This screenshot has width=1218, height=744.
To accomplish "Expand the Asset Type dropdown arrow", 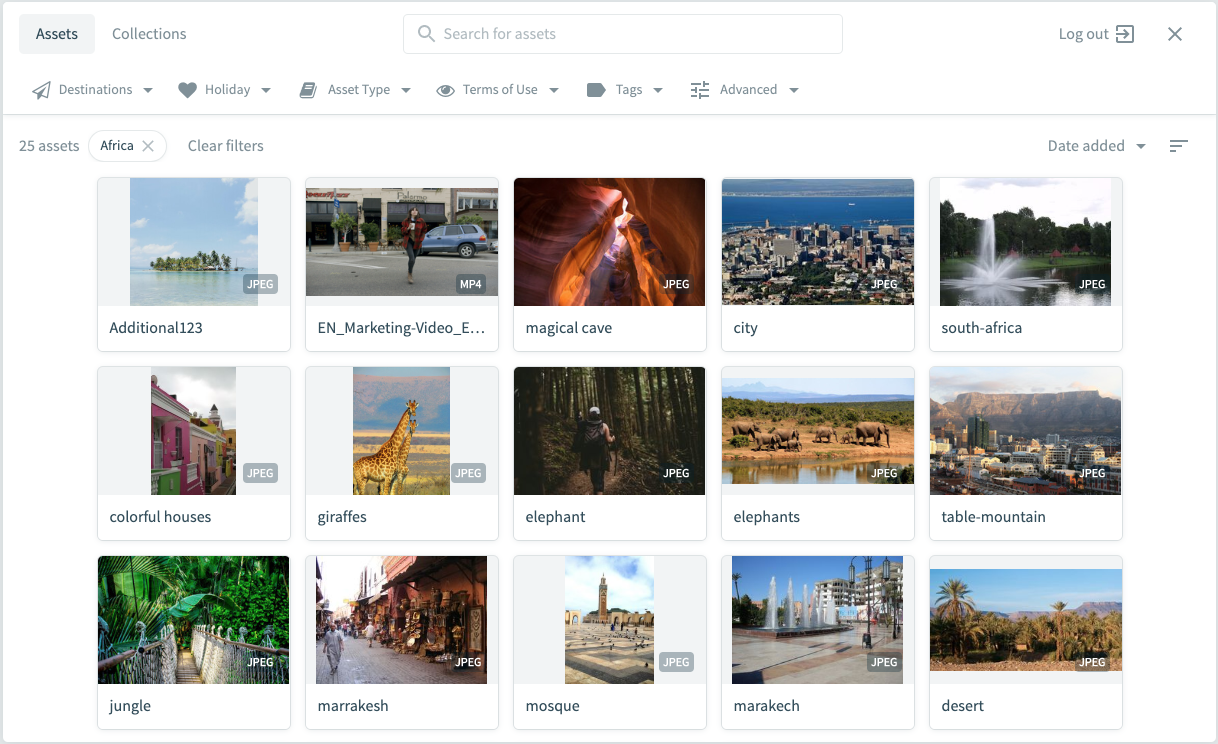I will click(x=406, y=90).
